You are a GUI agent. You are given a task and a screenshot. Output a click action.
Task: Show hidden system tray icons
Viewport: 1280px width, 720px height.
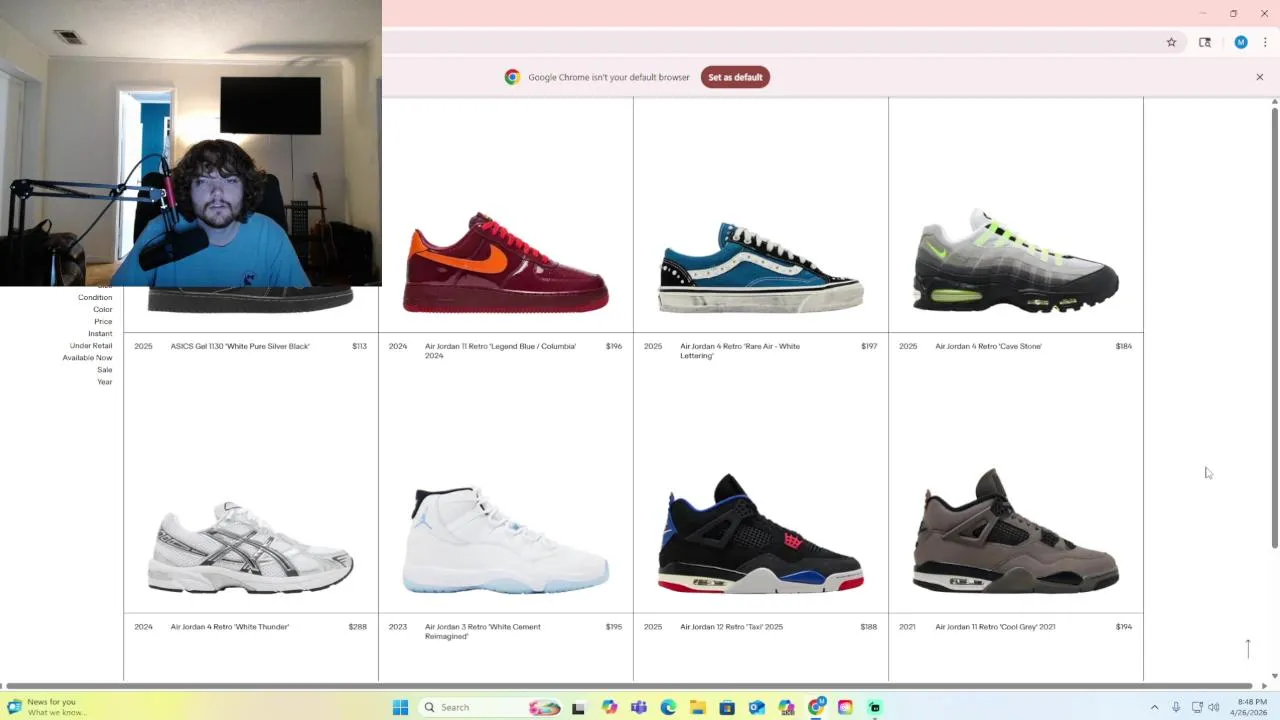pos(1154,707)
